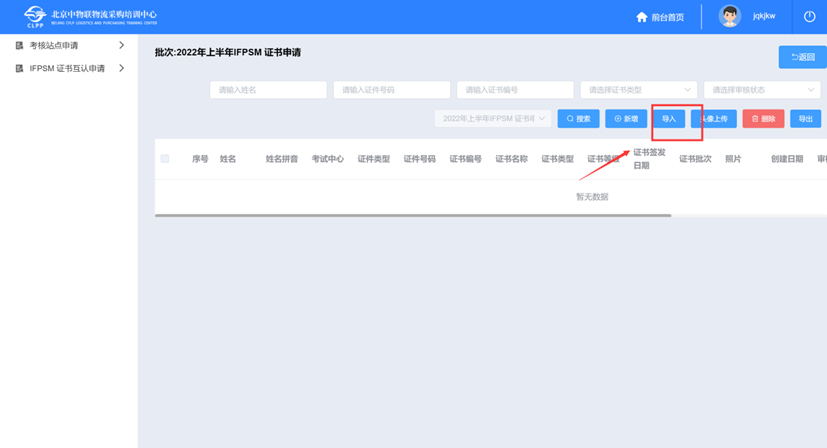
Task: Open the 请选择审核状态 dropdown
Action: coord(762,90)
